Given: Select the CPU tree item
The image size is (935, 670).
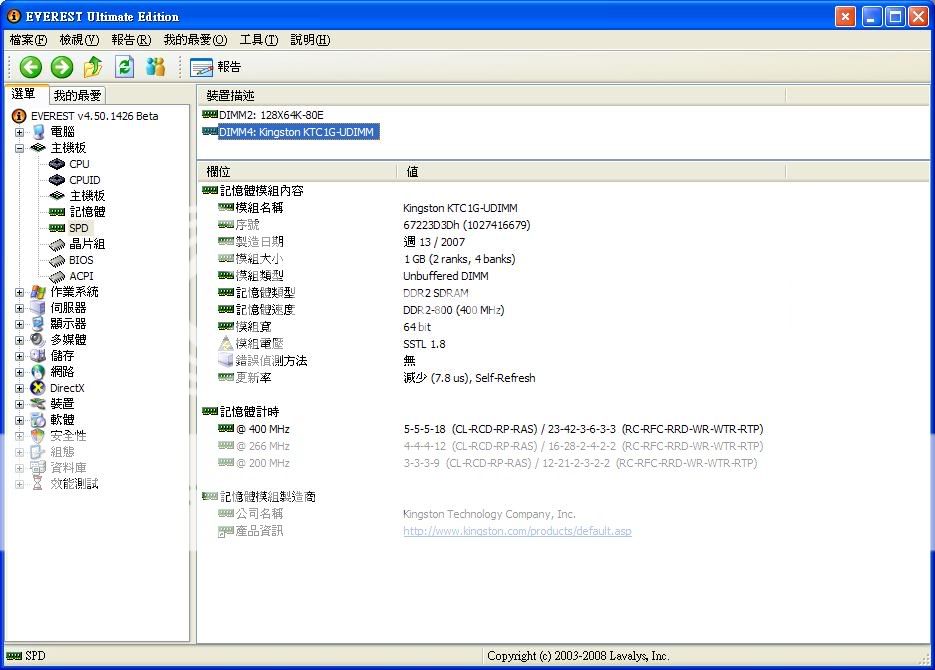Looking at the screenshot, I should click(79, 164).
